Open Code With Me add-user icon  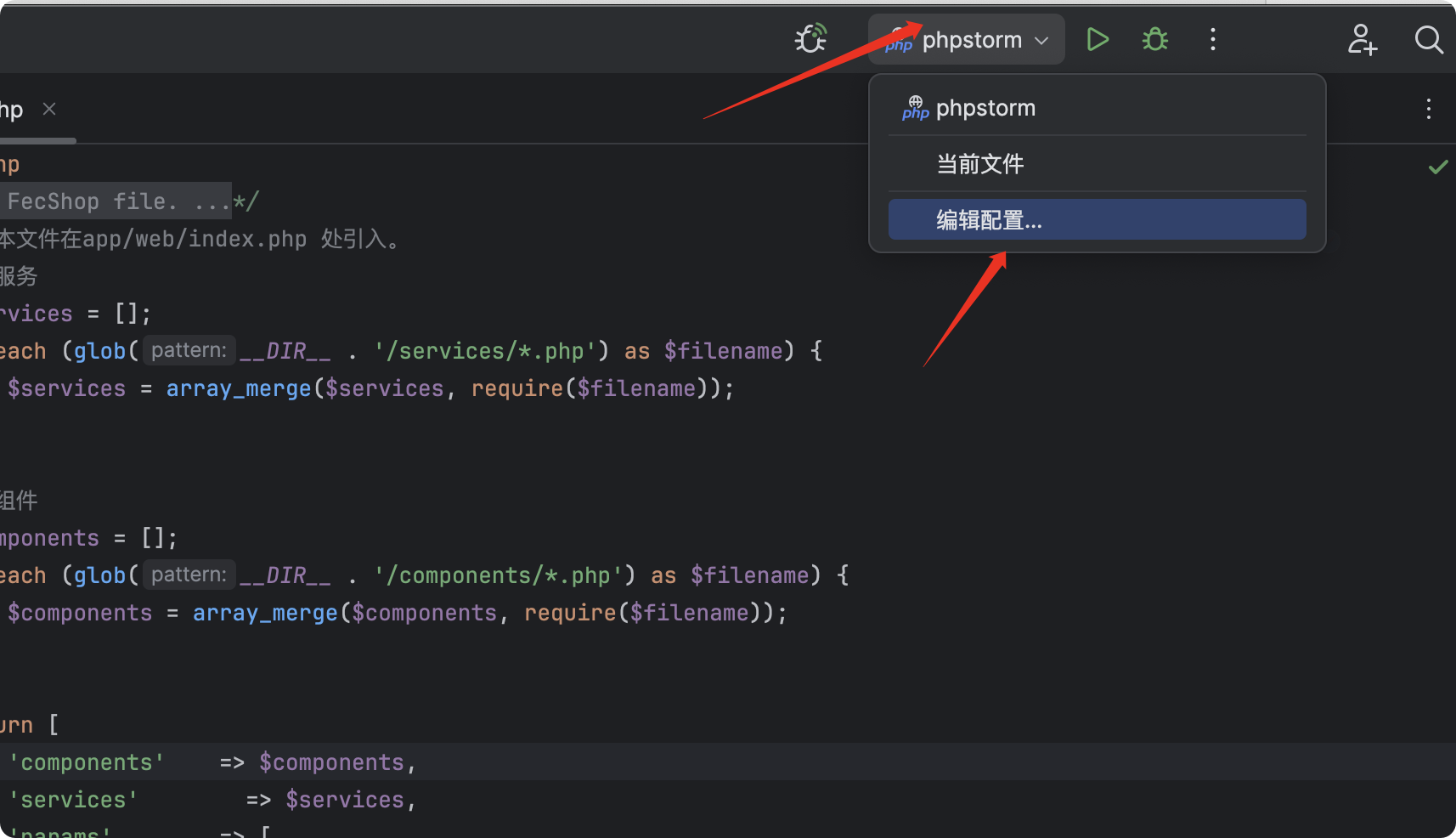click(x=1362, y=39)
